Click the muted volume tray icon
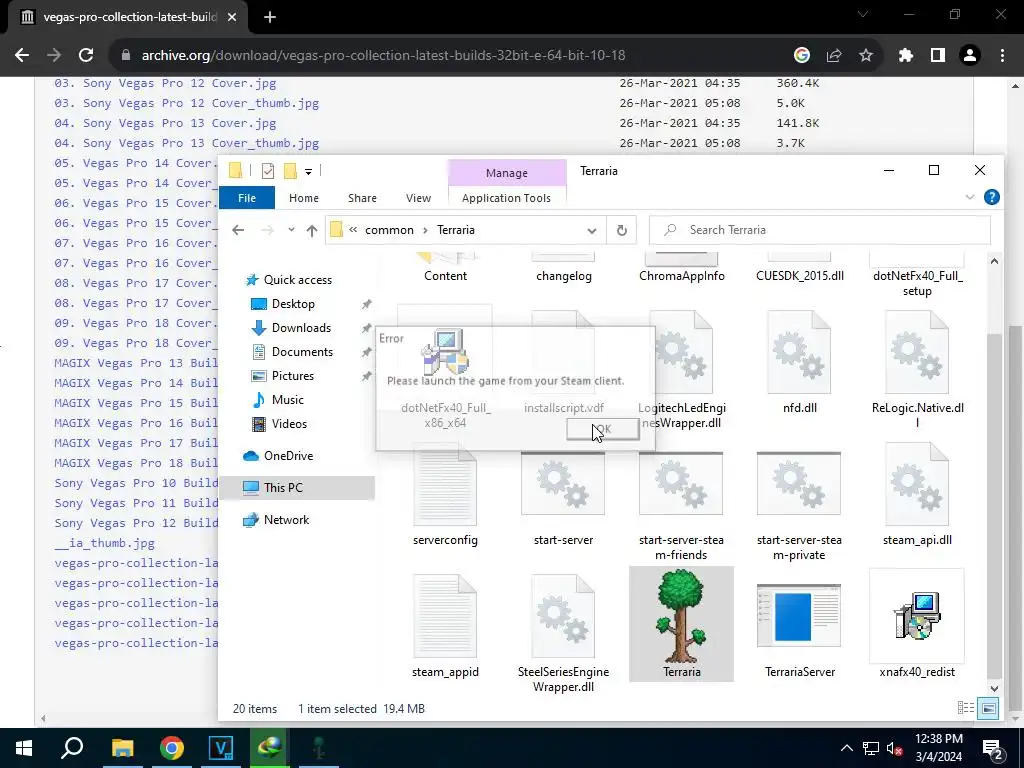The image size is (1024, 768). 895,748
